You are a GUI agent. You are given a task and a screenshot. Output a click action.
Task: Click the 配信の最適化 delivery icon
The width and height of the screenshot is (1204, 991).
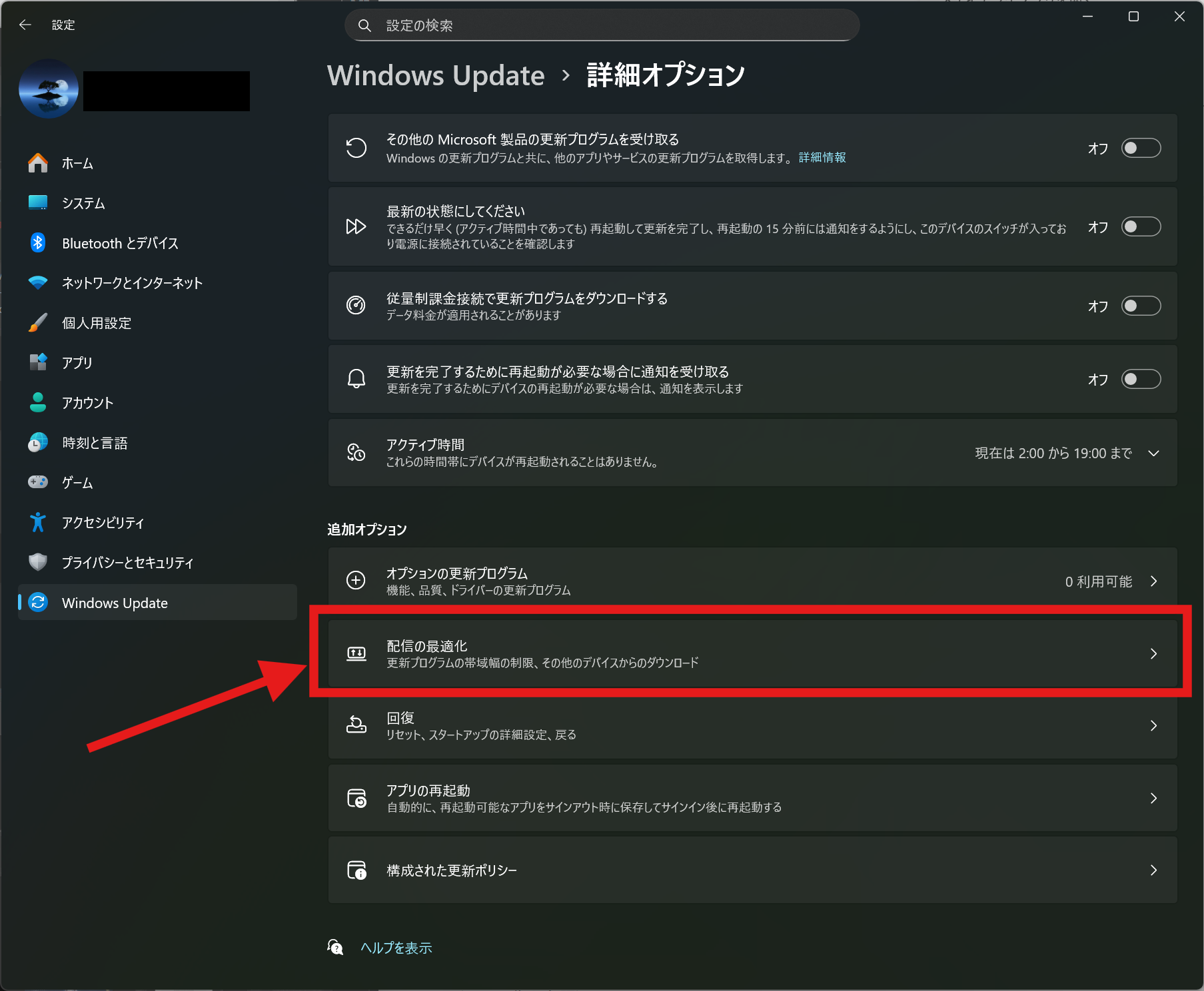click(x=356, y=653)
